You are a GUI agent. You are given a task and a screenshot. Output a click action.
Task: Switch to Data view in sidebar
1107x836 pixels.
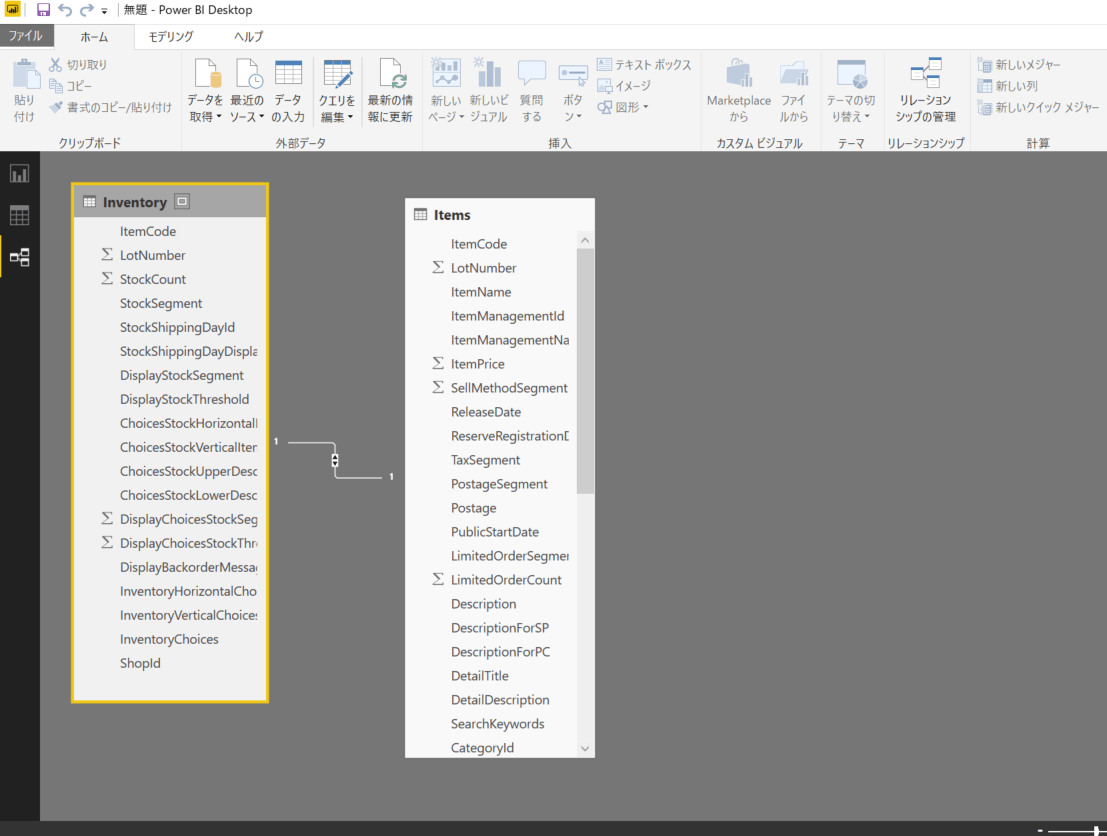[x=19, y=215]
